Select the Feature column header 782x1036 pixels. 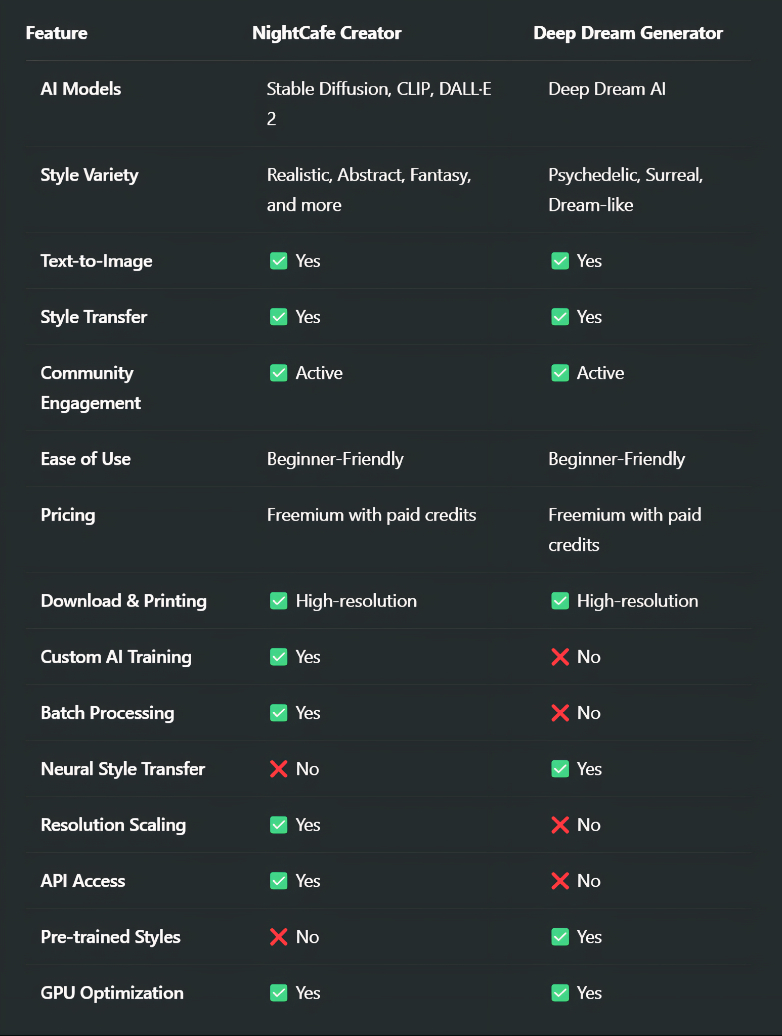pos(57,33)
